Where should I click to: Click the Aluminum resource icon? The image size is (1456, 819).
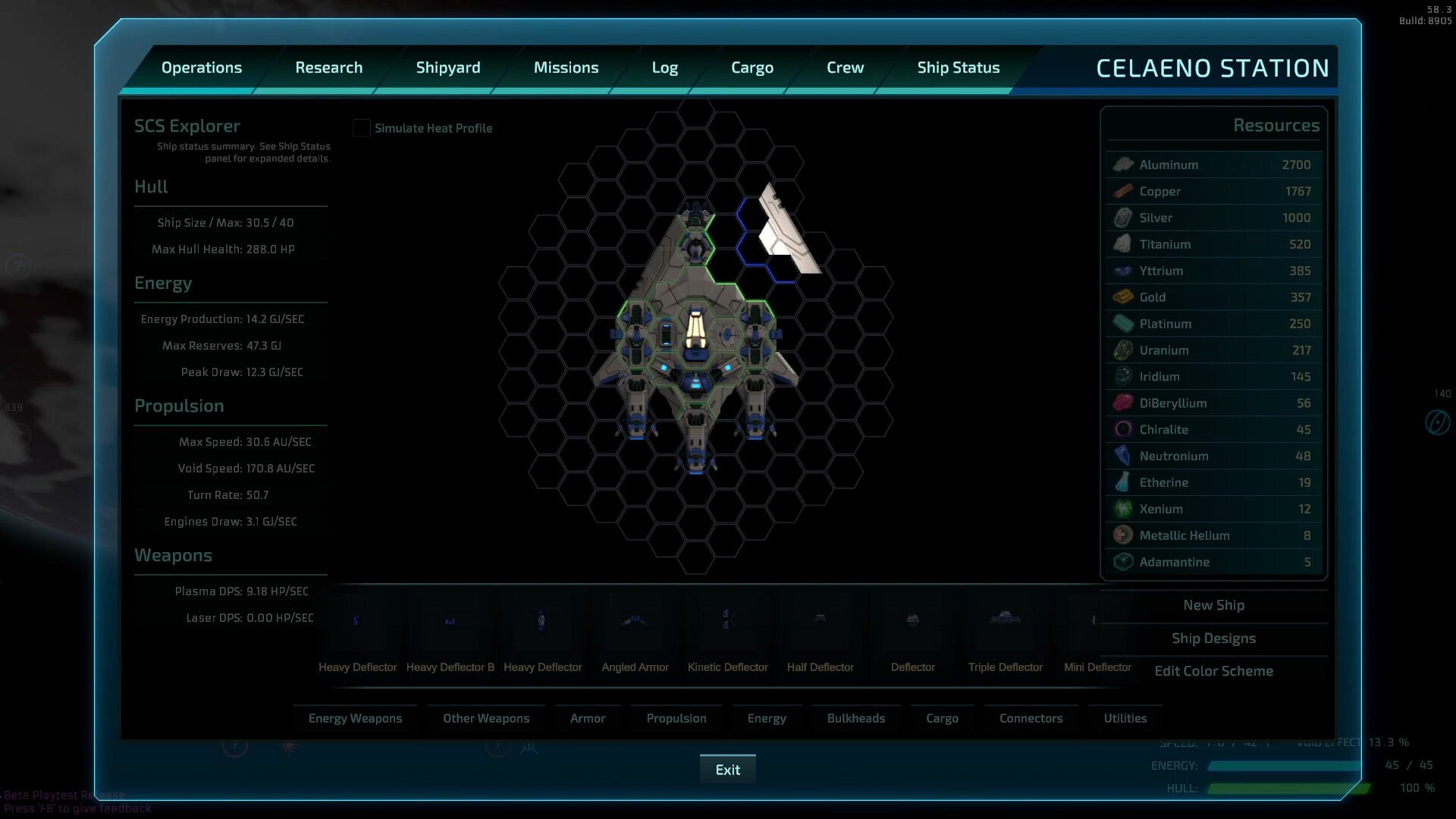pos(1122,164)
